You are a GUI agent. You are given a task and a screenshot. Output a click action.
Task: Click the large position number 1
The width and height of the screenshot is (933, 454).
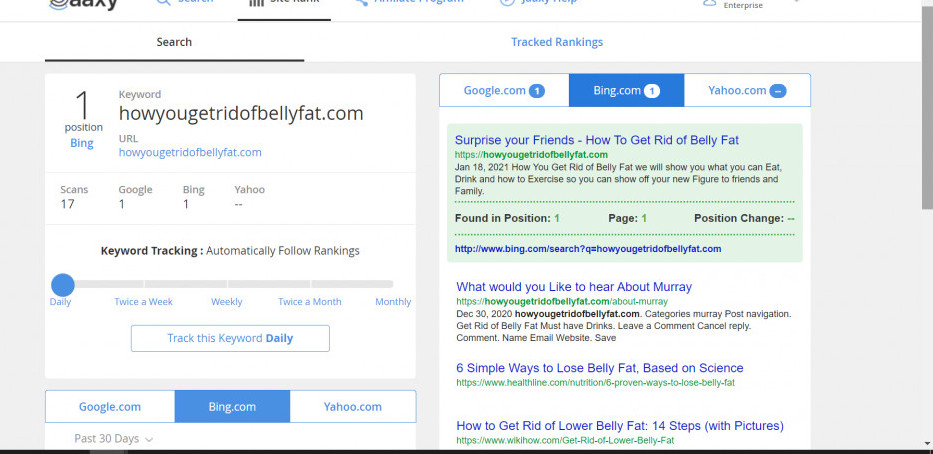[x=83, y=105]
